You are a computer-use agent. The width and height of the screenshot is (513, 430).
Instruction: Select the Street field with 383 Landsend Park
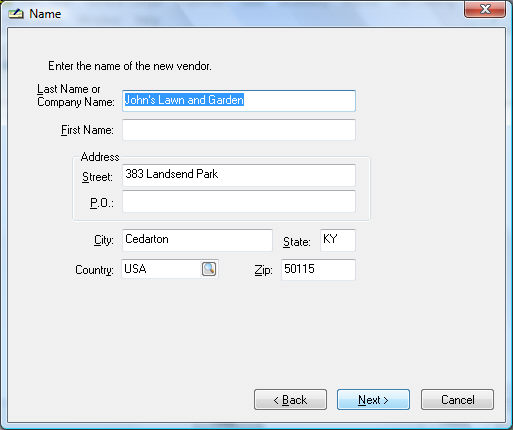(239, 175)
